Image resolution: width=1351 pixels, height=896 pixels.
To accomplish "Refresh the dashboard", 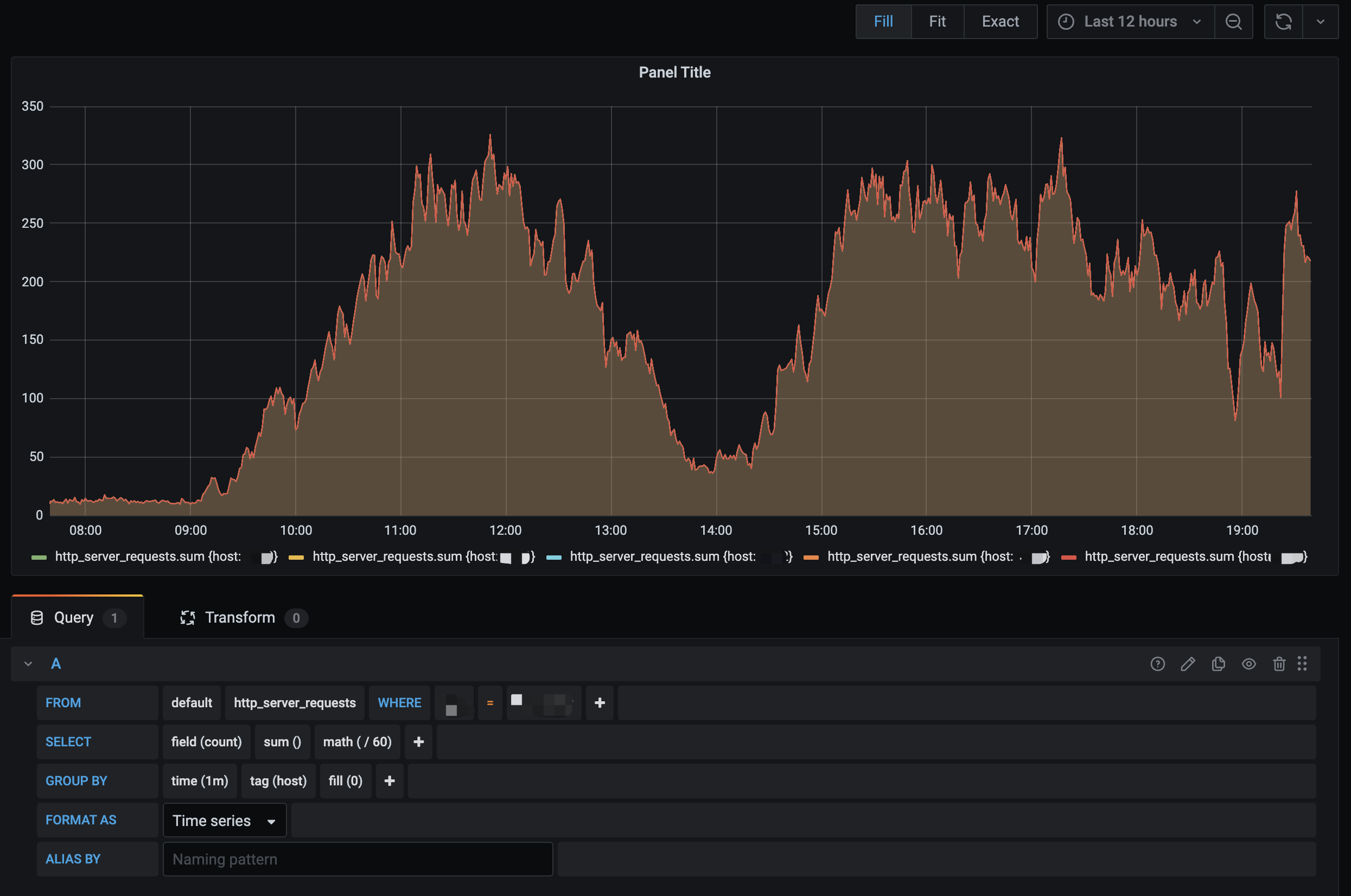I will pyautogui.click(x=1283, y=22).
